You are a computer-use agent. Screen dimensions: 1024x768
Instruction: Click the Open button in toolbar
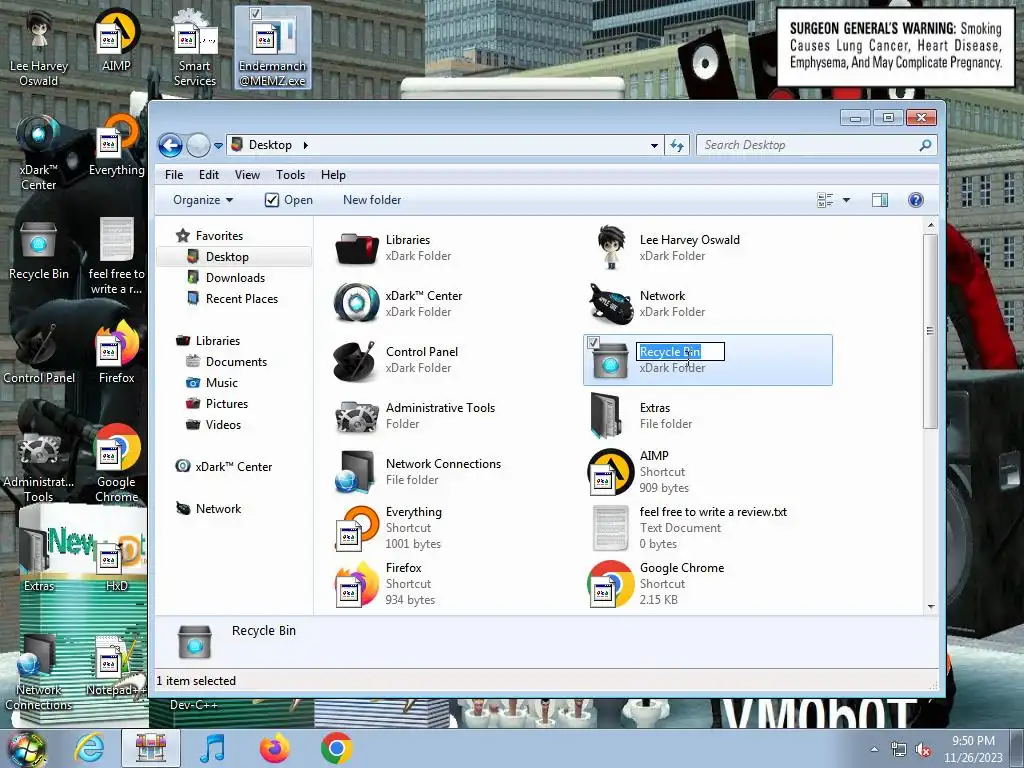pyautogui.click(x=289, y=200)
